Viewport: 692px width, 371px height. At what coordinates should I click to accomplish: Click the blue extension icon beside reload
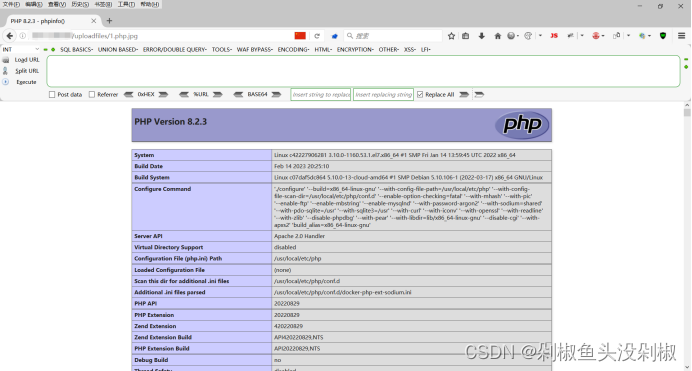click(x=335, y=36)
